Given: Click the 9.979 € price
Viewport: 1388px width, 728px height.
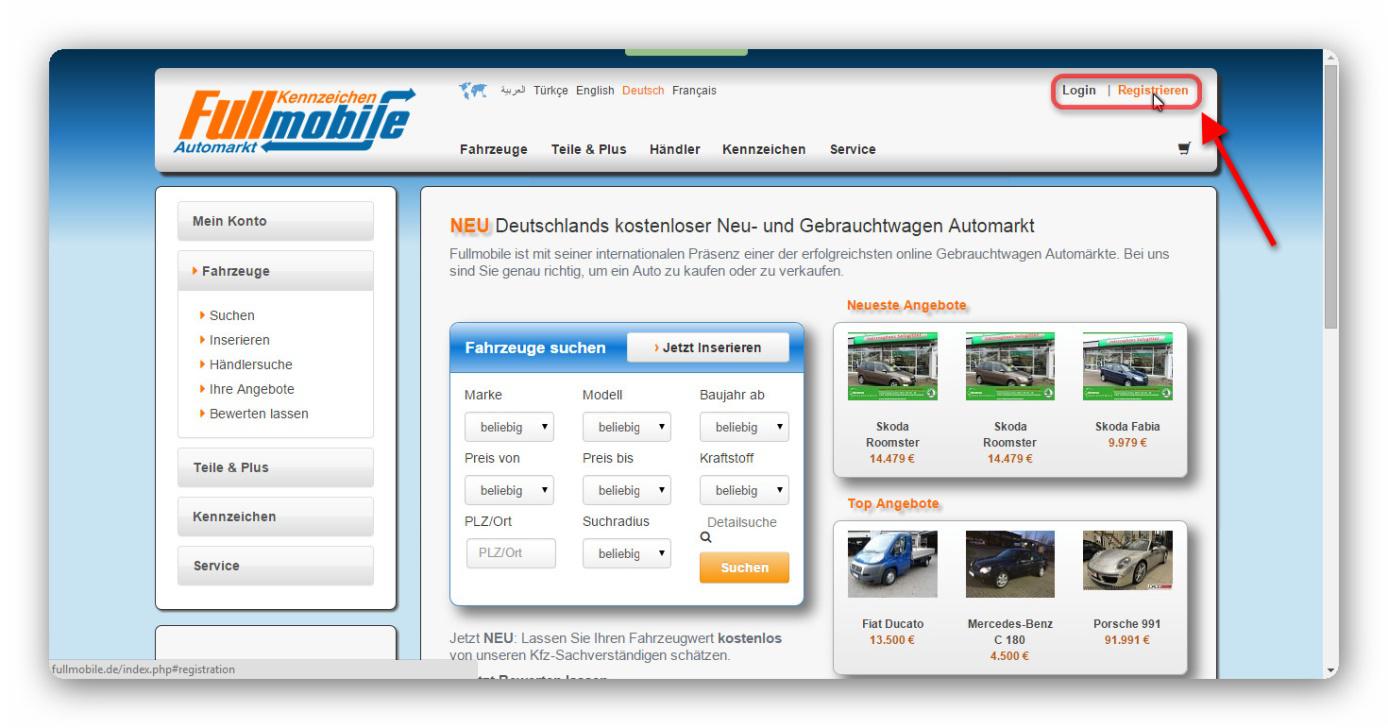Looking at the screenshot, I should coord(1128,442).
